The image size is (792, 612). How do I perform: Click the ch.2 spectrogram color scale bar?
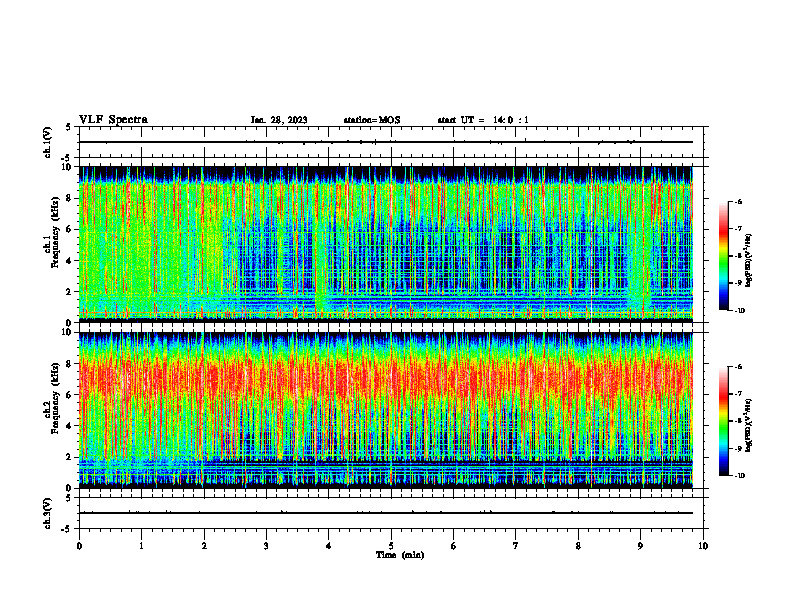[x=724, y=421]
